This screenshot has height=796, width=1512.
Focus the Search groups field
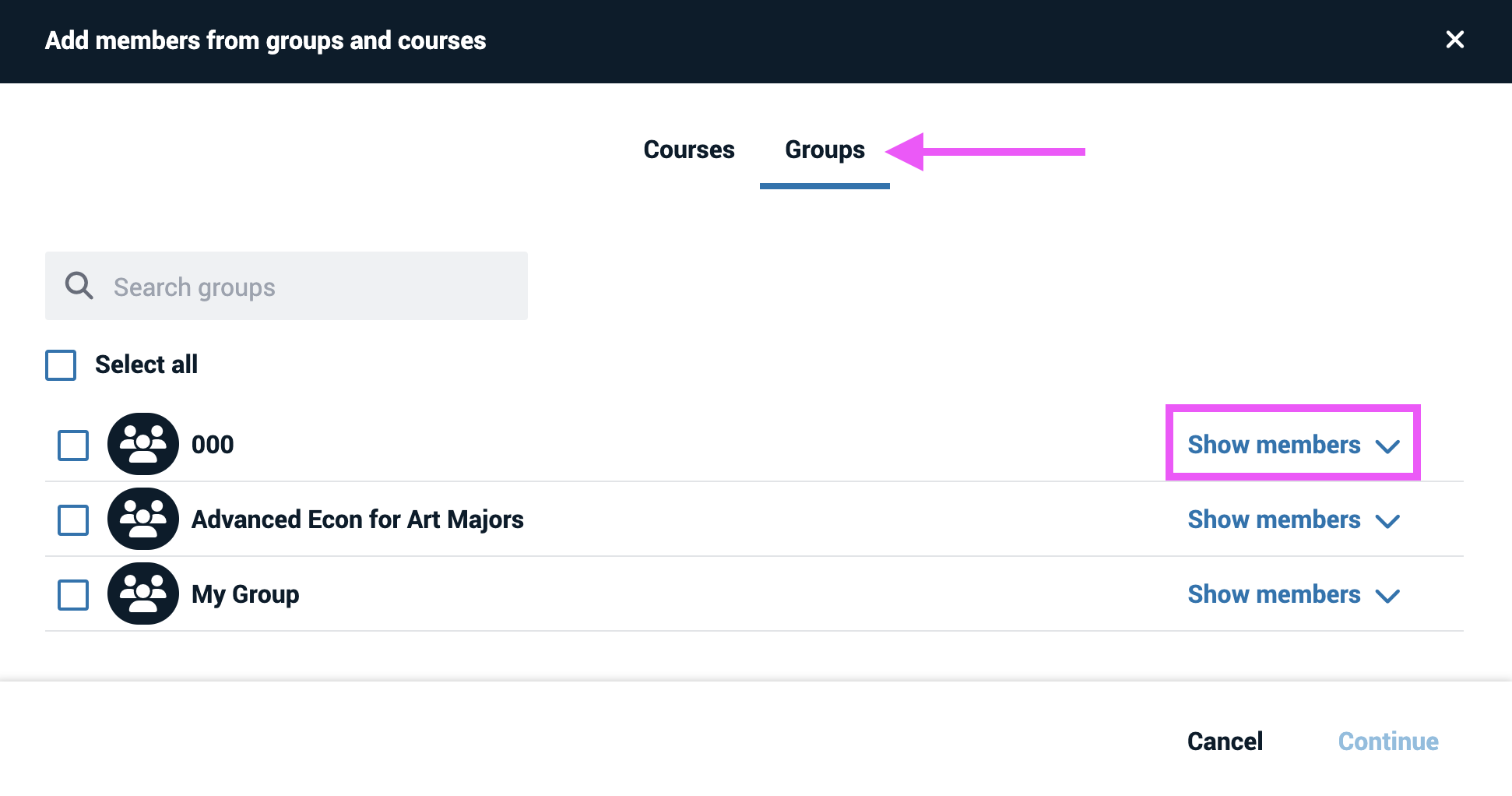click(x=311, y=287)
